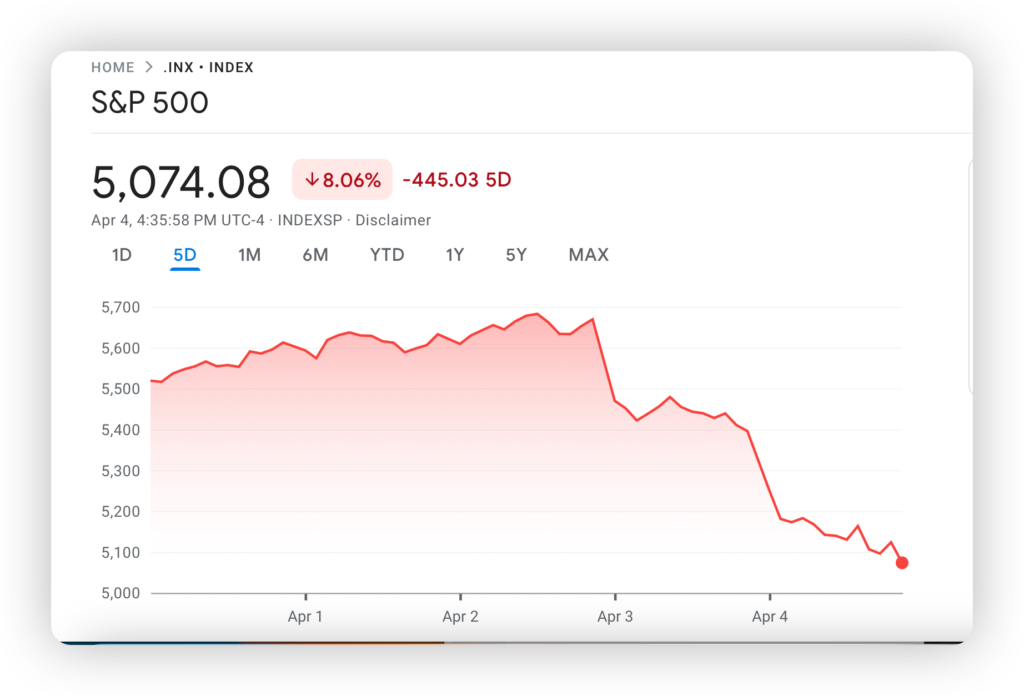This screenshot has height=696, width=1024.
Task: View the 1Y chart range
Action: pyautogui.click(x=455, y=255)
